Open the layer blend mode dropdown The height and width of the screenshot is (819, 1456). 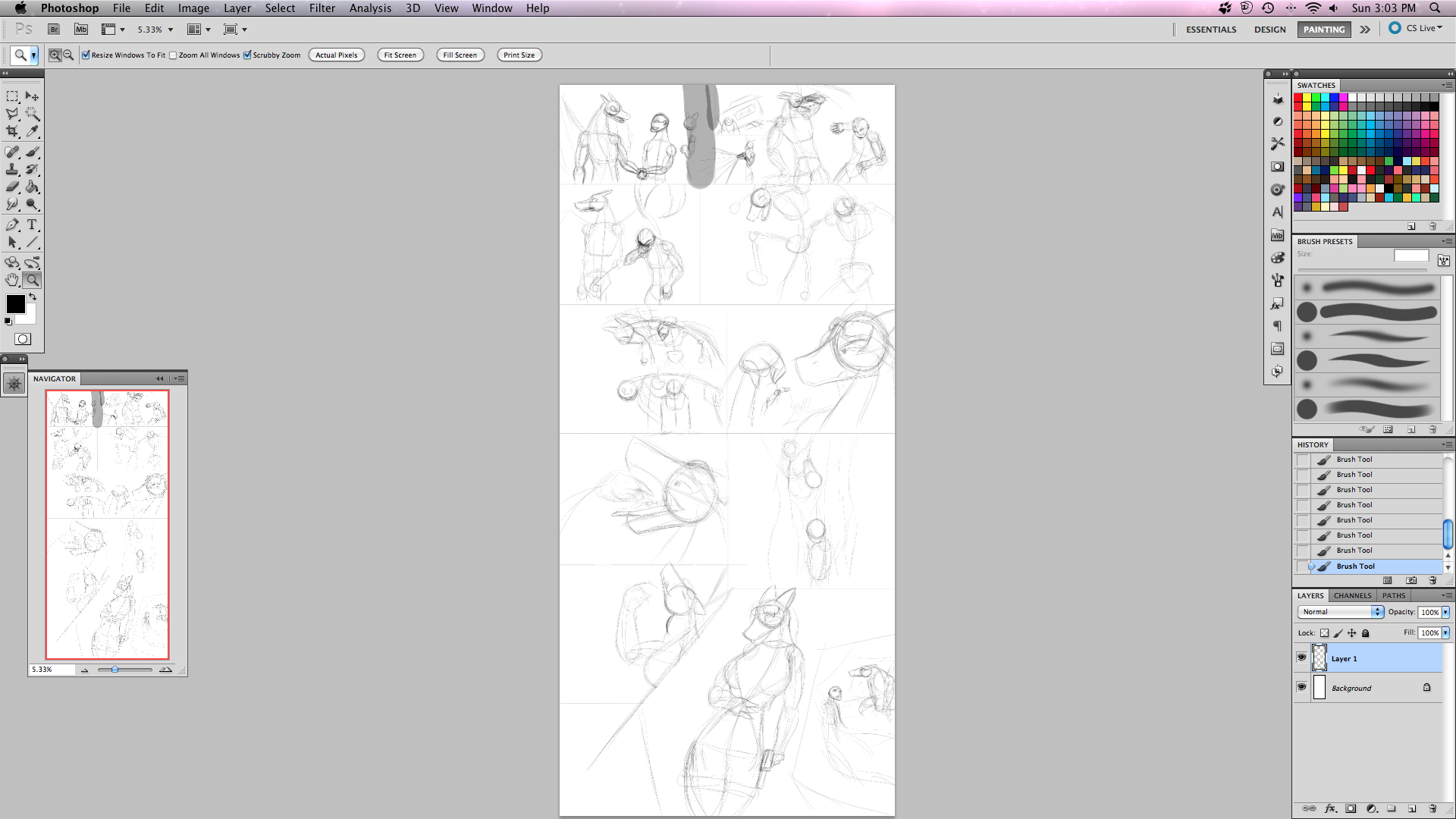tap(1341, 612)
